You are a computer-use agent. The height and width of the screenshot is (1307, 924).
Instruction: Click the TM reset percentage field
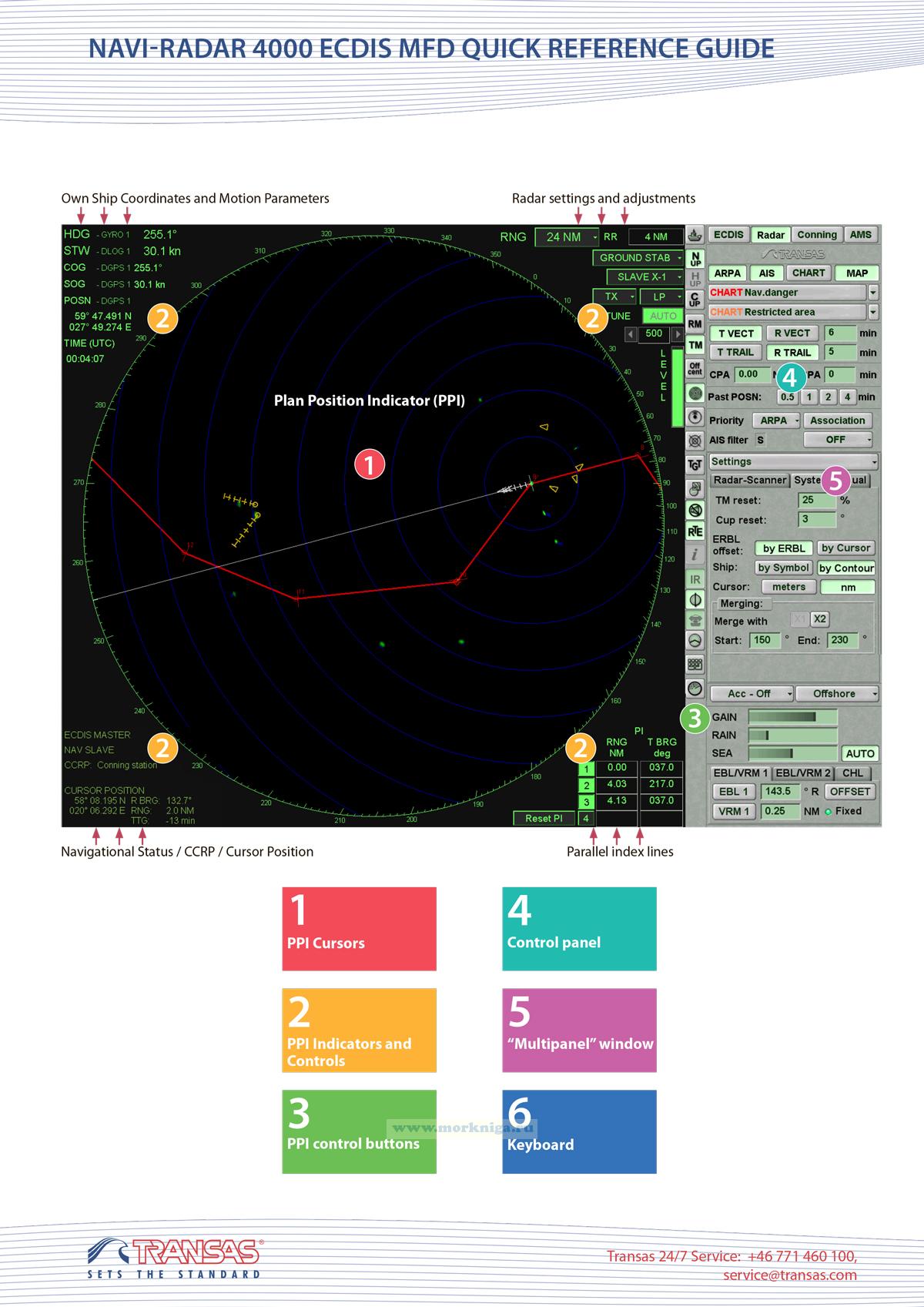(816, 500)
